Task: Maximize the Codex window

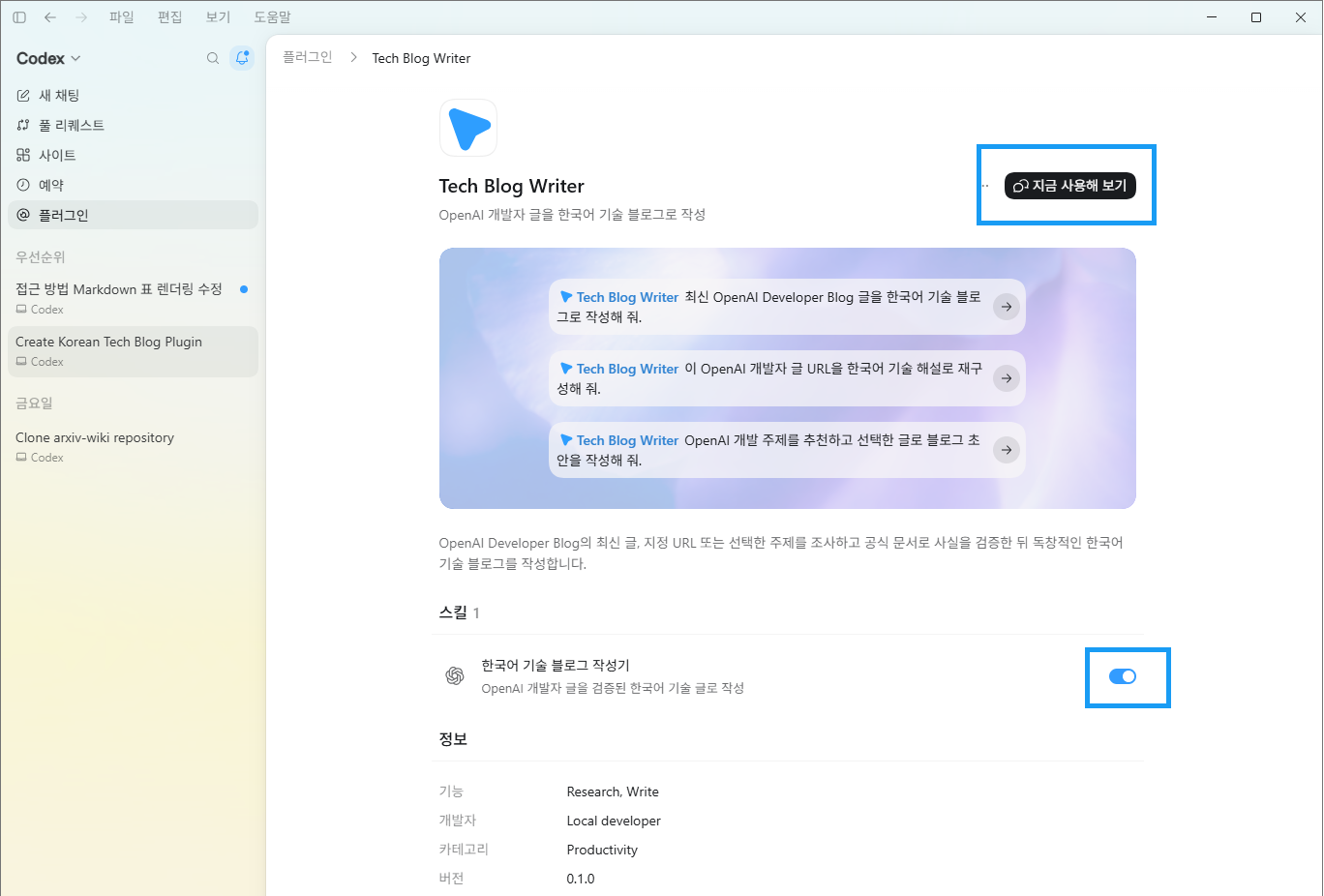Action: [1256, 17]
